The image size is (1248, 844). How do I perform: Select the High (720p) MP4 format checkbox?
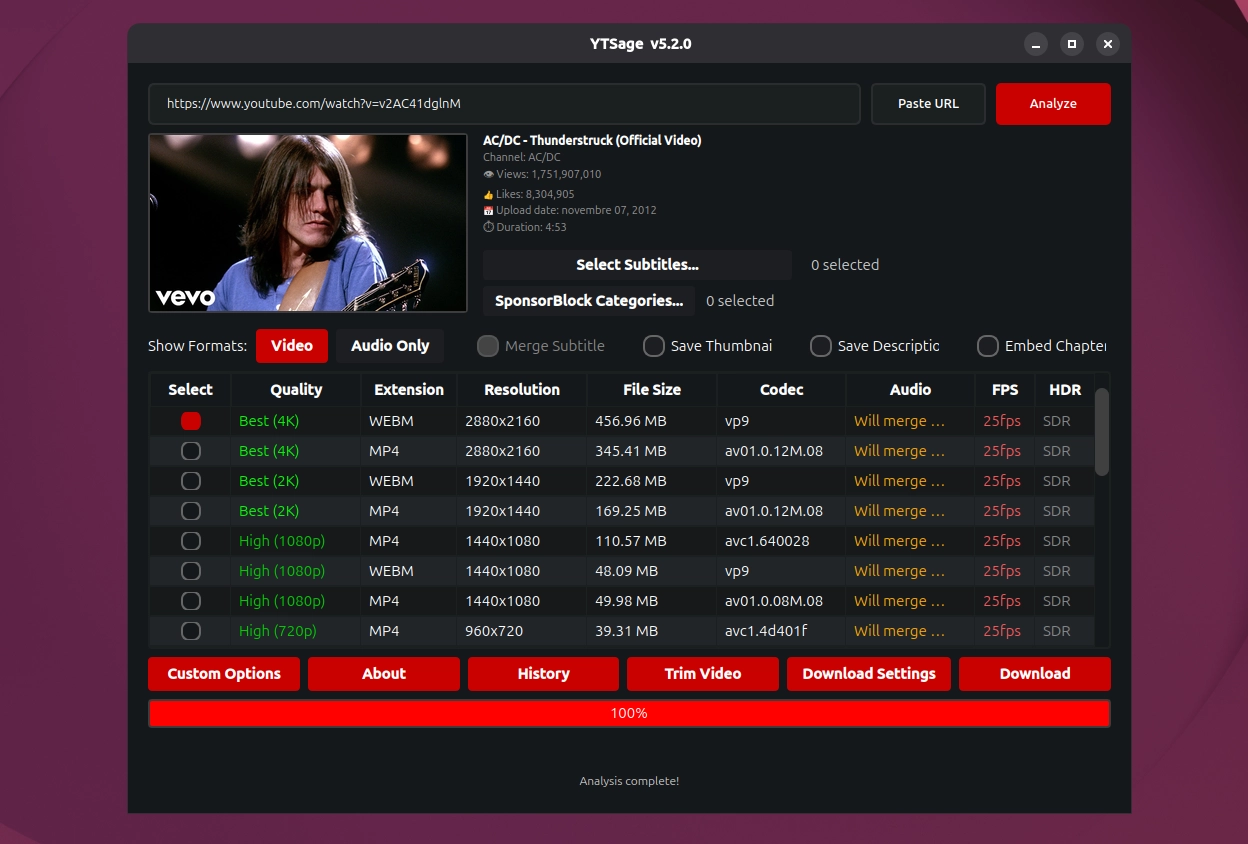tap(191, 631)
